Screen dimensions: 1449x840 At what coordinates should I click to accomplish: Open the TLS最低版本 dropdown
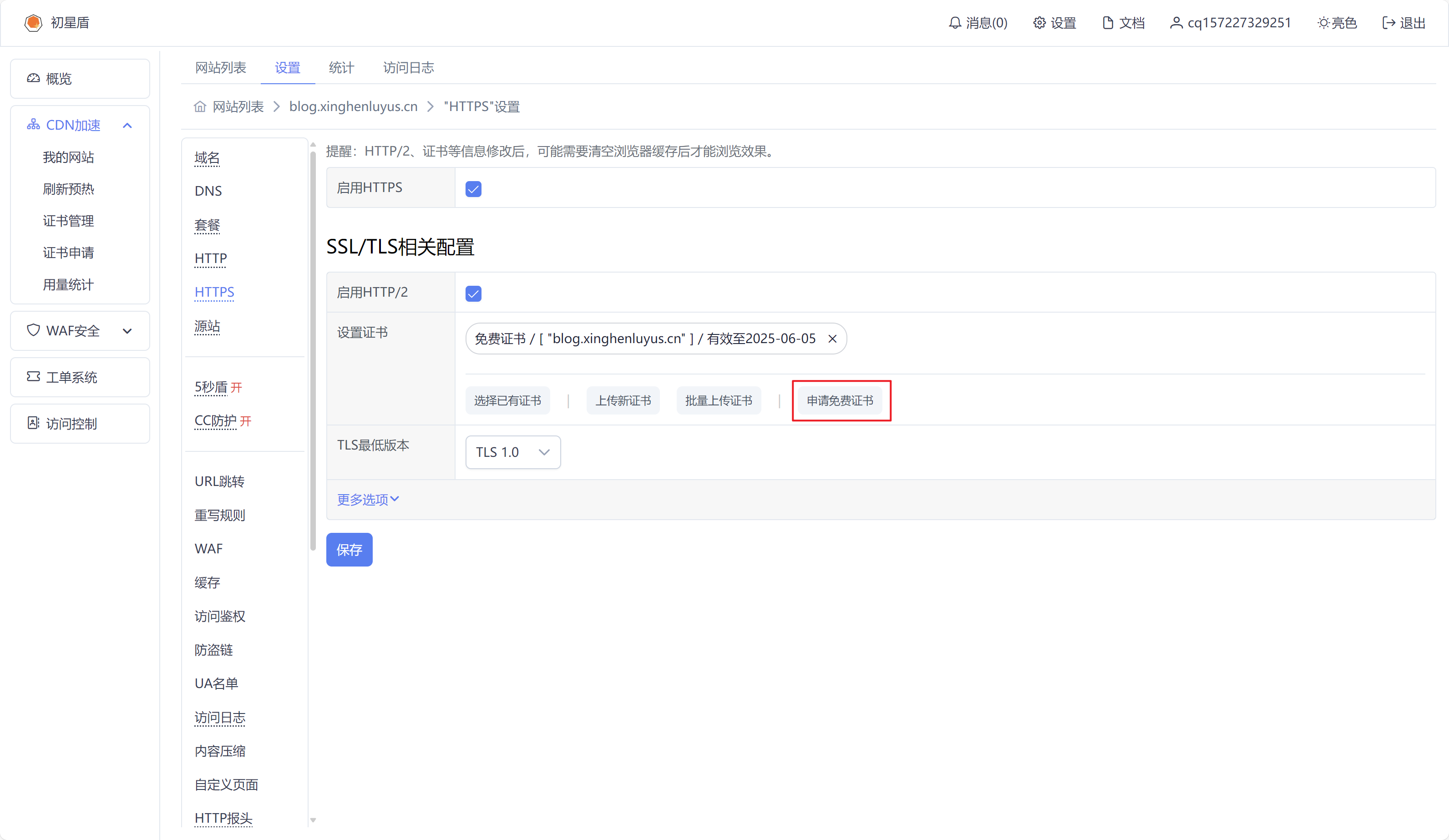click(x=513, y=452)
